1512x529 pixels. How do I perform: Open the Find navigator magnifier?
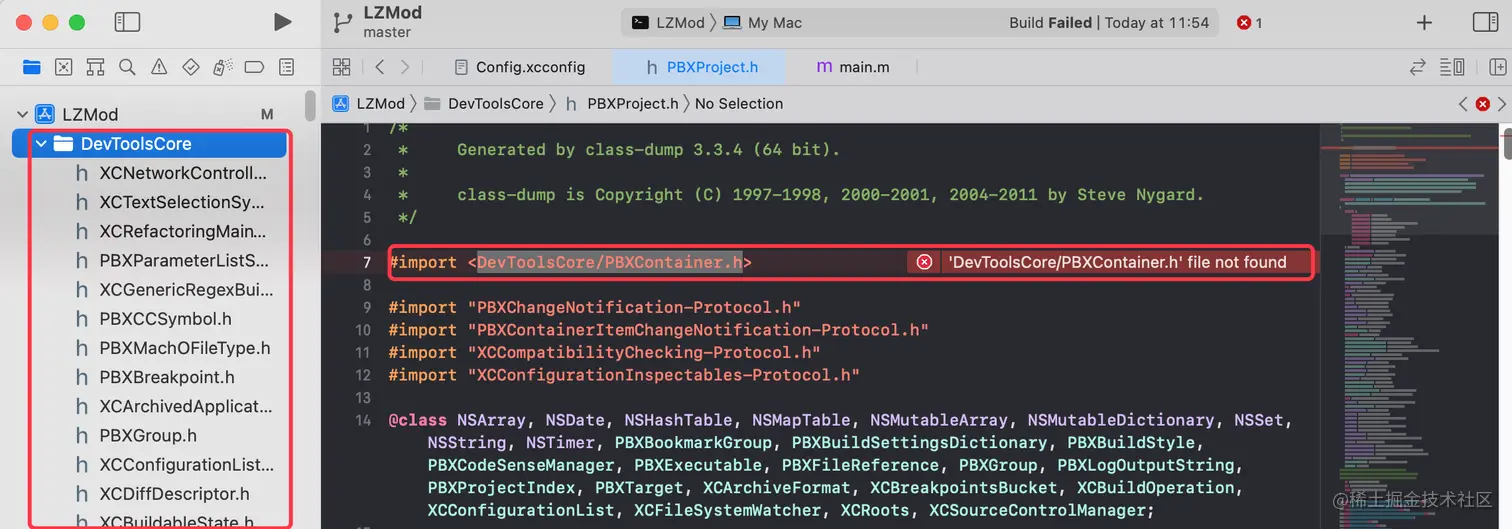(x=127, y=67)
